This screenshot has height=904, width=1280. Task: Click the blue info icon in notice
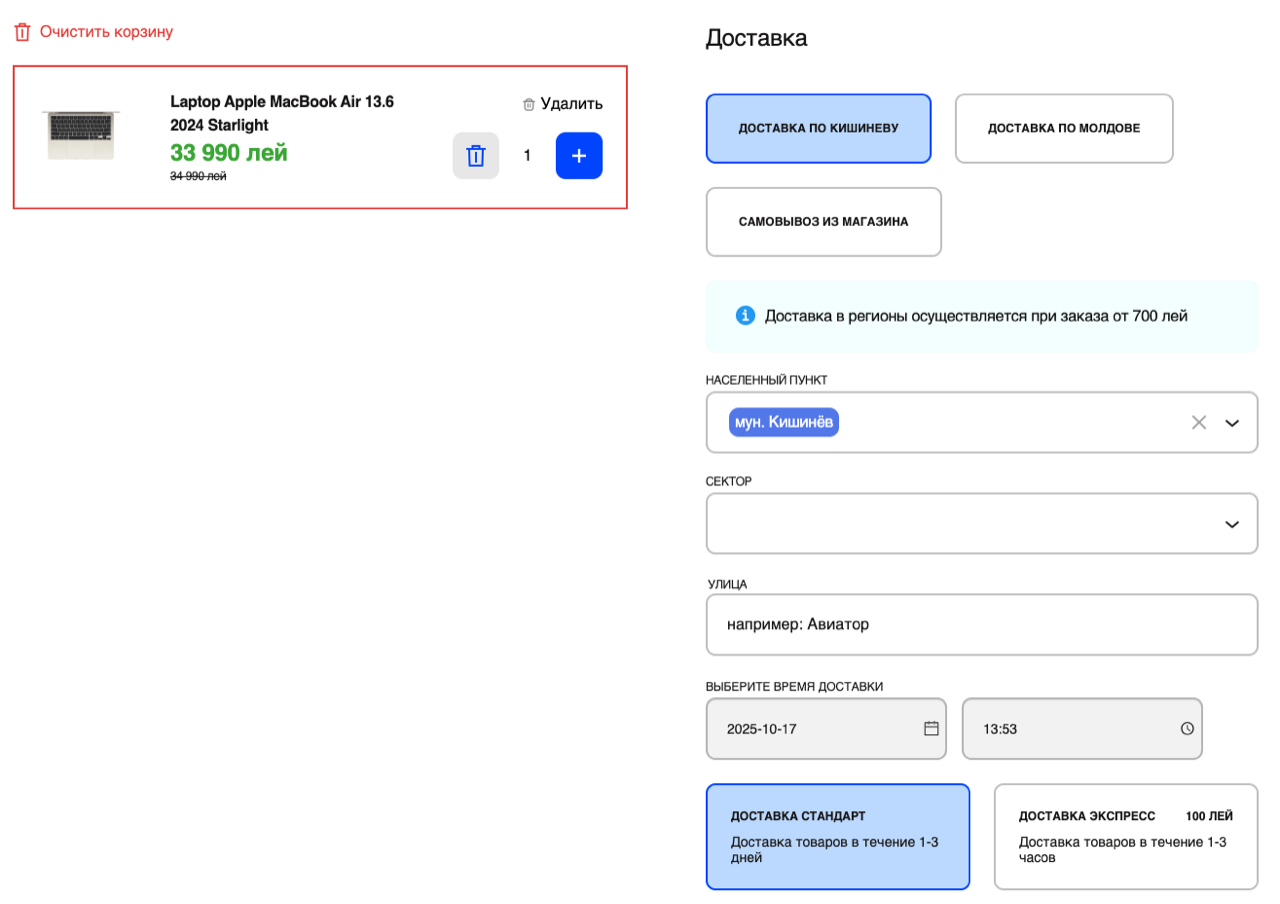tap(745, 316)
